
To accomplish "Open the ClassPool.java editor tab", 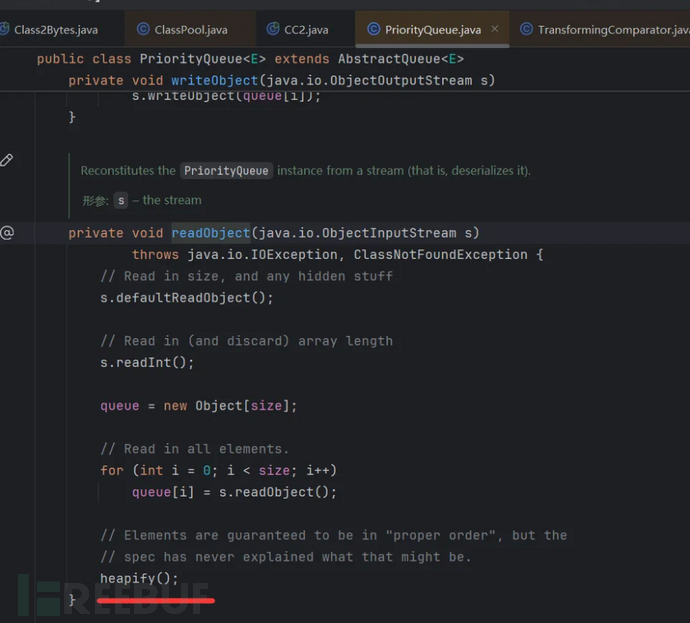I will [190, 30].
